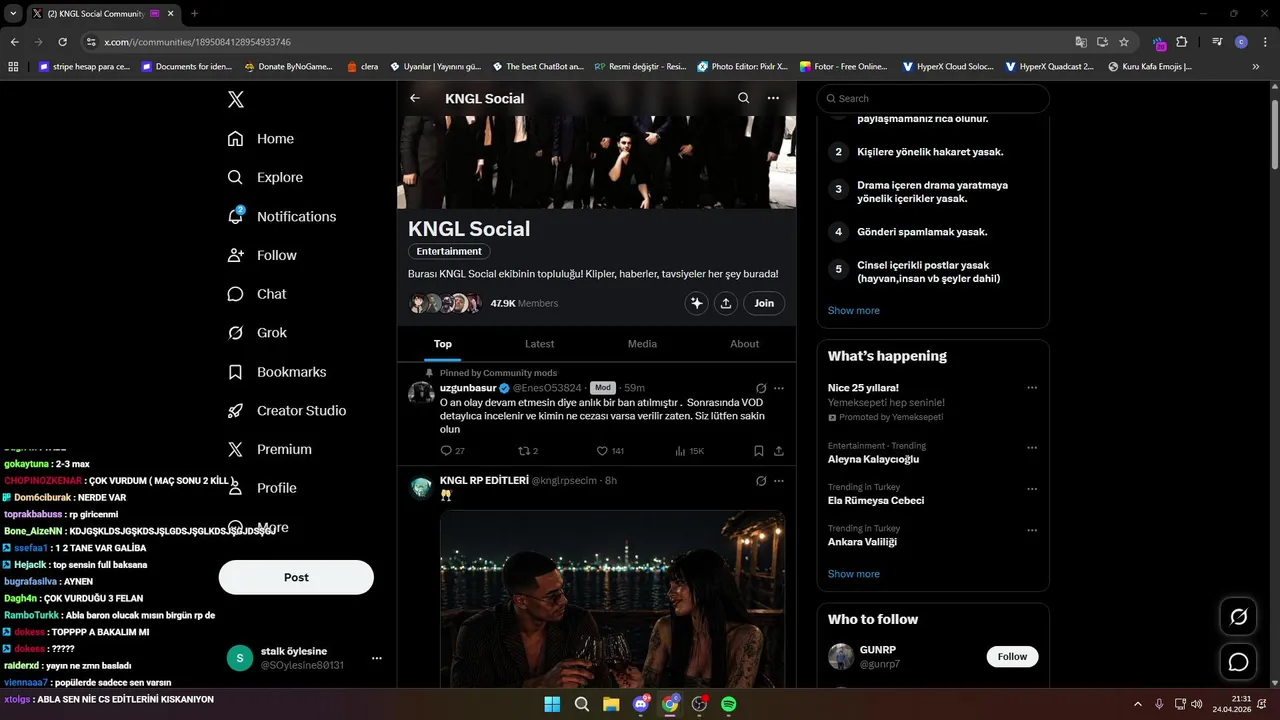Open options for Ela Rümeysa Cebeci trend
This screenshot has width=1280, height=720.
coord(1032,489)
